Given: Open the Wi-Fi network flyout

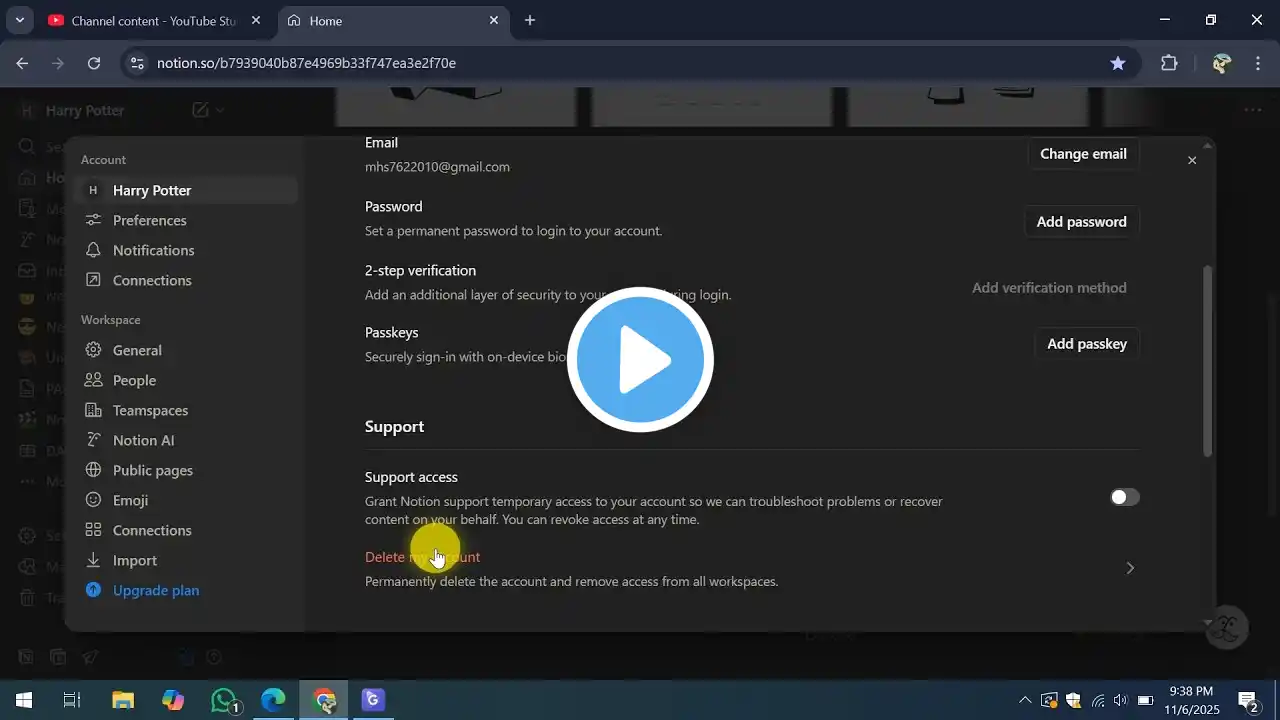Looking at the screenshot, I should point(1098,700).
